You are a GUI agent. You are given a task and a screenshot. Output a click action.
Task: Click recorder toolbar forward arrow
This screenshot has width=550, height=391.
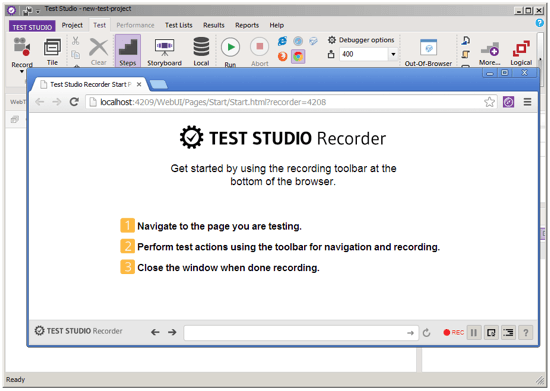(x=172, y=332)
